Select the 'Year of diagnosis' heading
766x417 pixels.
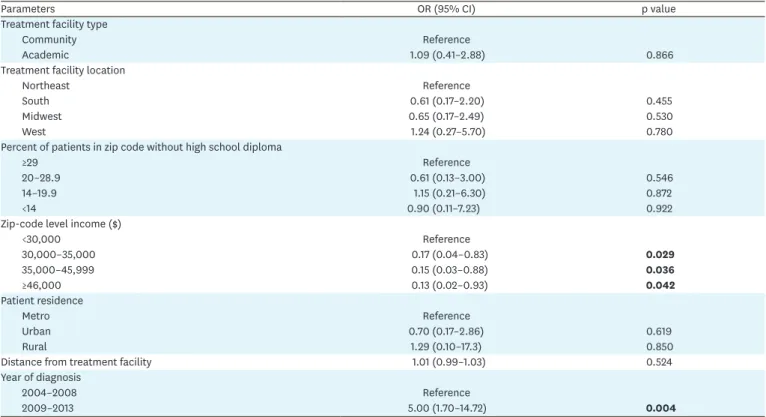(41, 377)
